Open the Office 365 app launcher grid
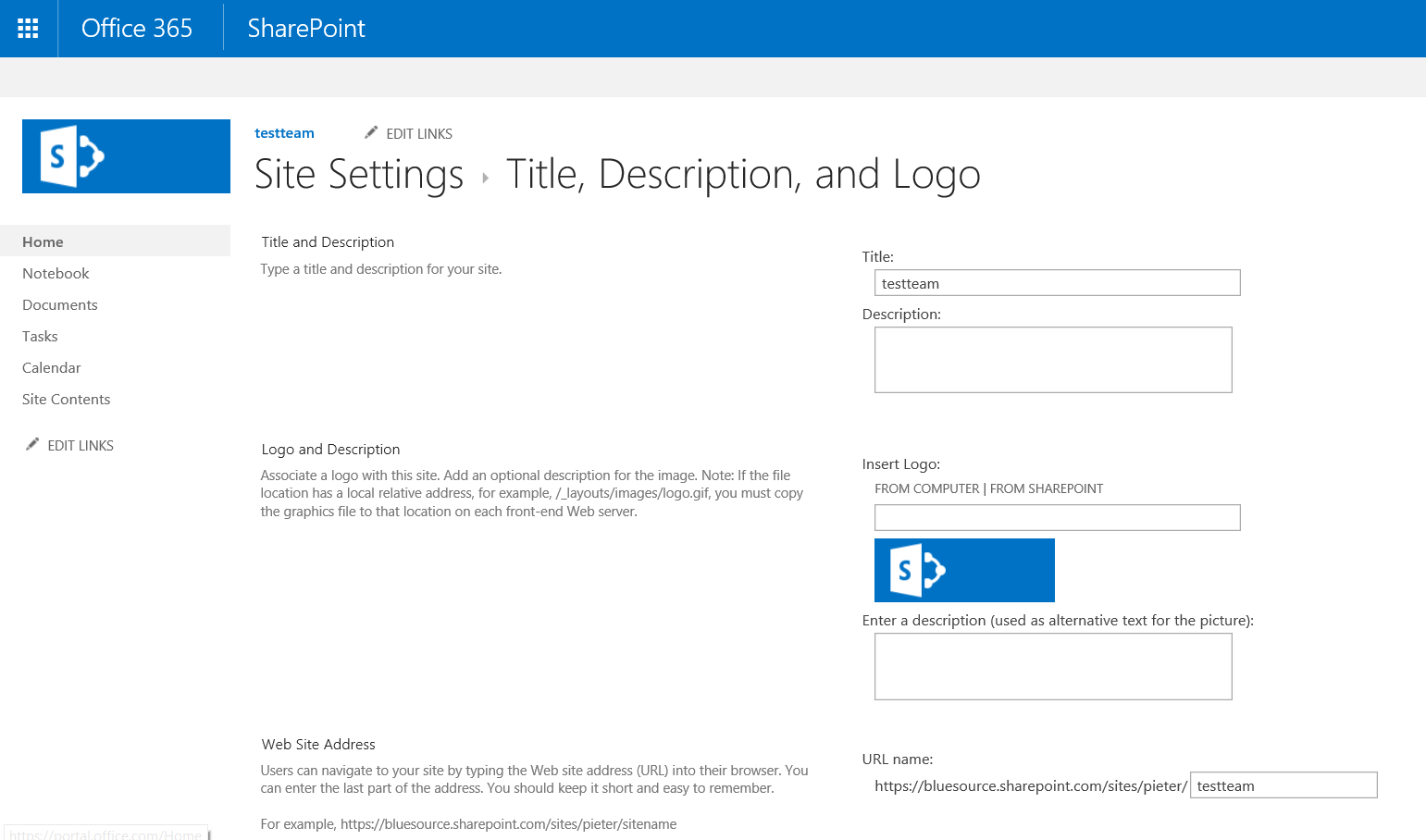The width and height of the screenshot is (1426, 840). [x=28, y=29]
